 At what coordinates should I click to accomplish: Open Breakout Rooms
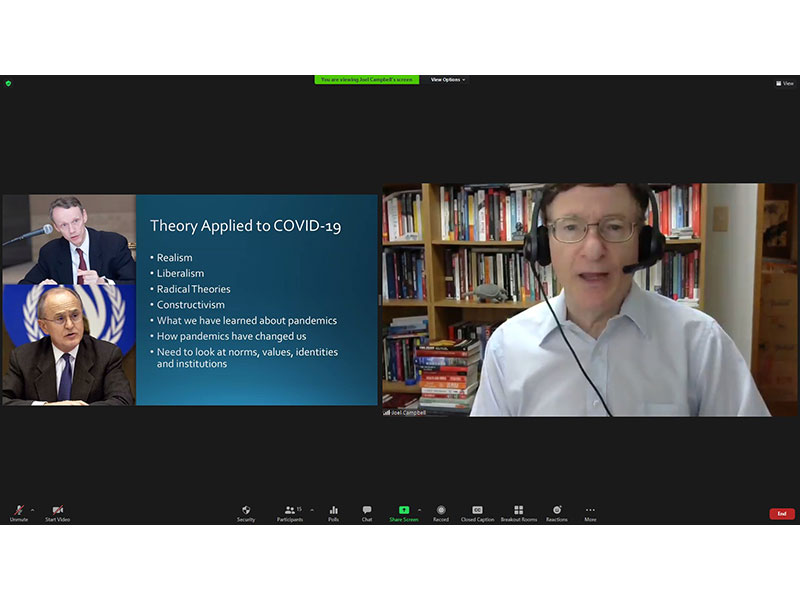[x=518, y=511]
